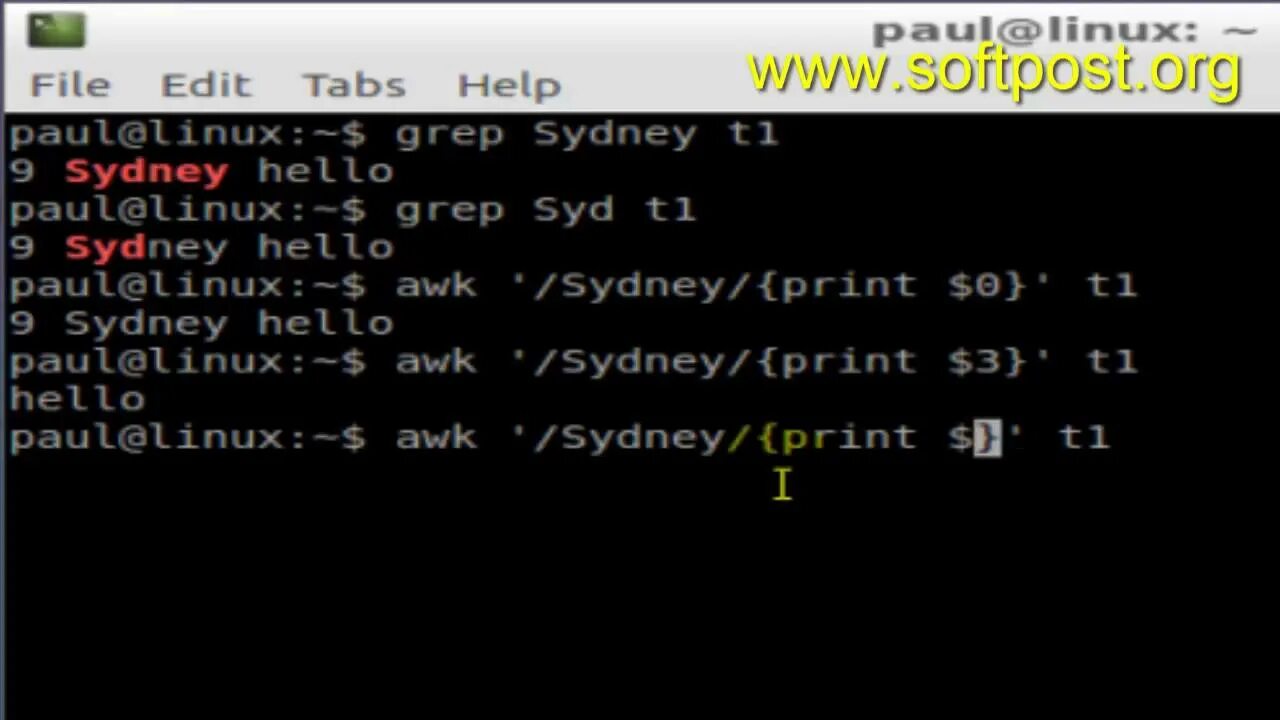Click the 'grep Sydney t1' command line
The image size is (1280, 720).
[x=587, y=134]
